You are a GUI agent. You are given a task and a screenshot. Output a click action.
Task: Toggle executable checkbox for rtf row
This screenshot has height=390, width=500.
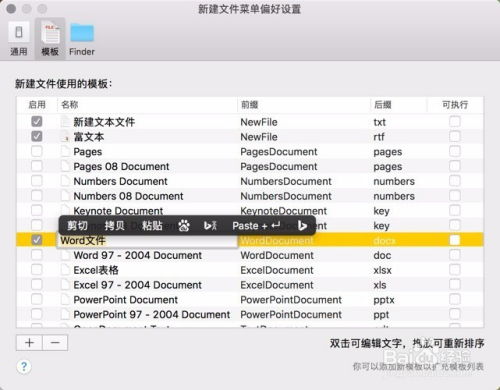click(455, 136)
